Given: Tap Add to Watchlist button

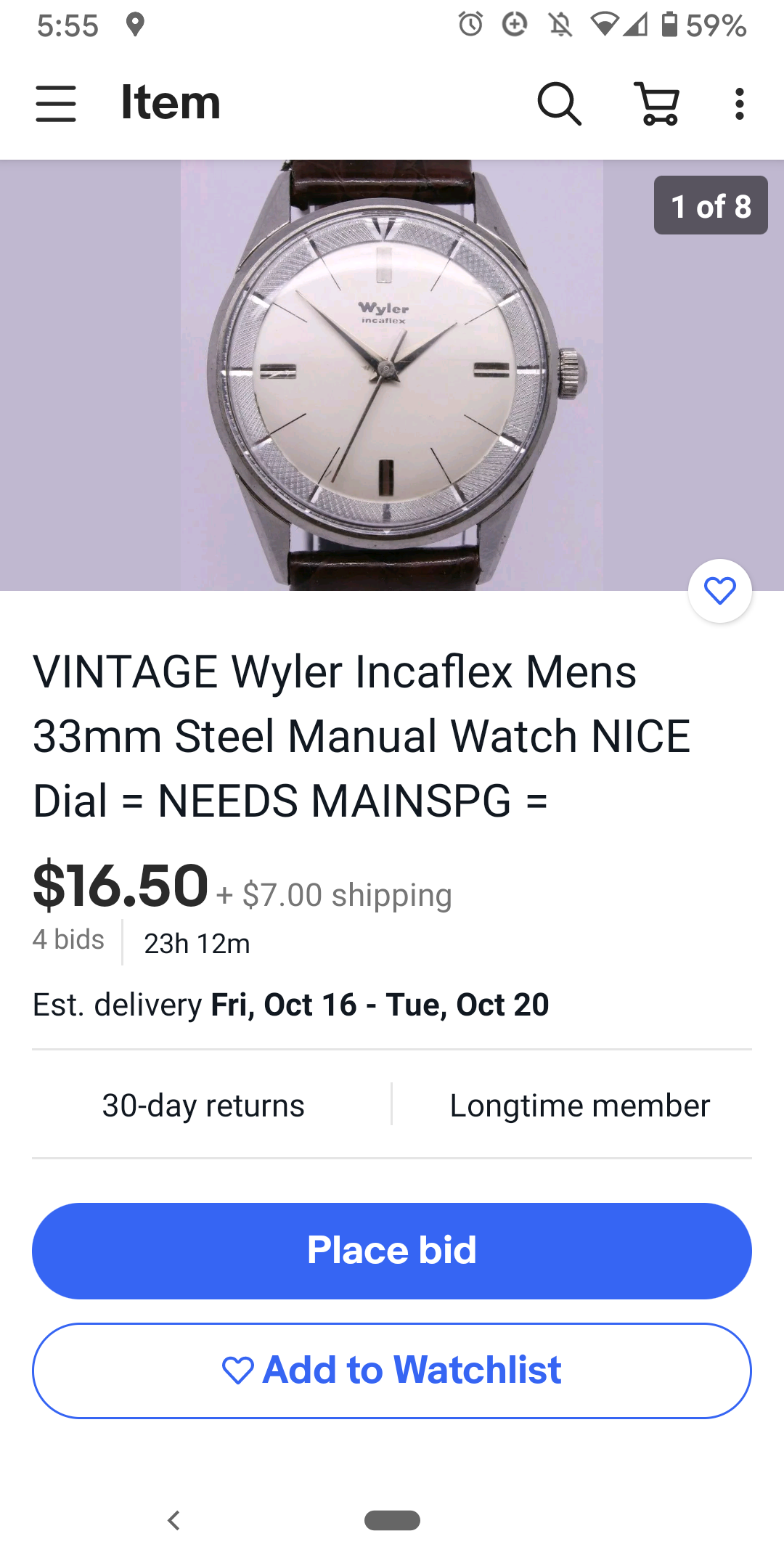Looking at the screenshot, I should pyautogui.click(x=392, y=1371).
